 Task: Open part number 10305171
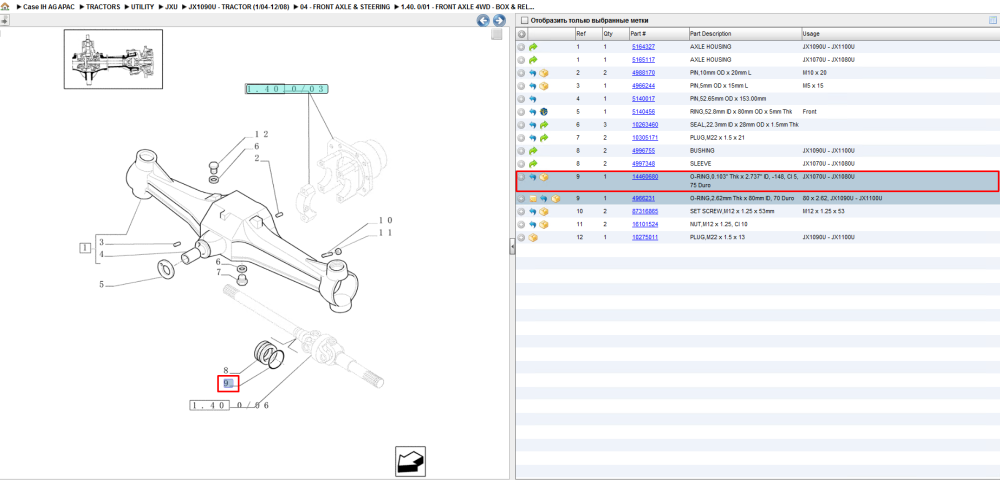(645, 138)
